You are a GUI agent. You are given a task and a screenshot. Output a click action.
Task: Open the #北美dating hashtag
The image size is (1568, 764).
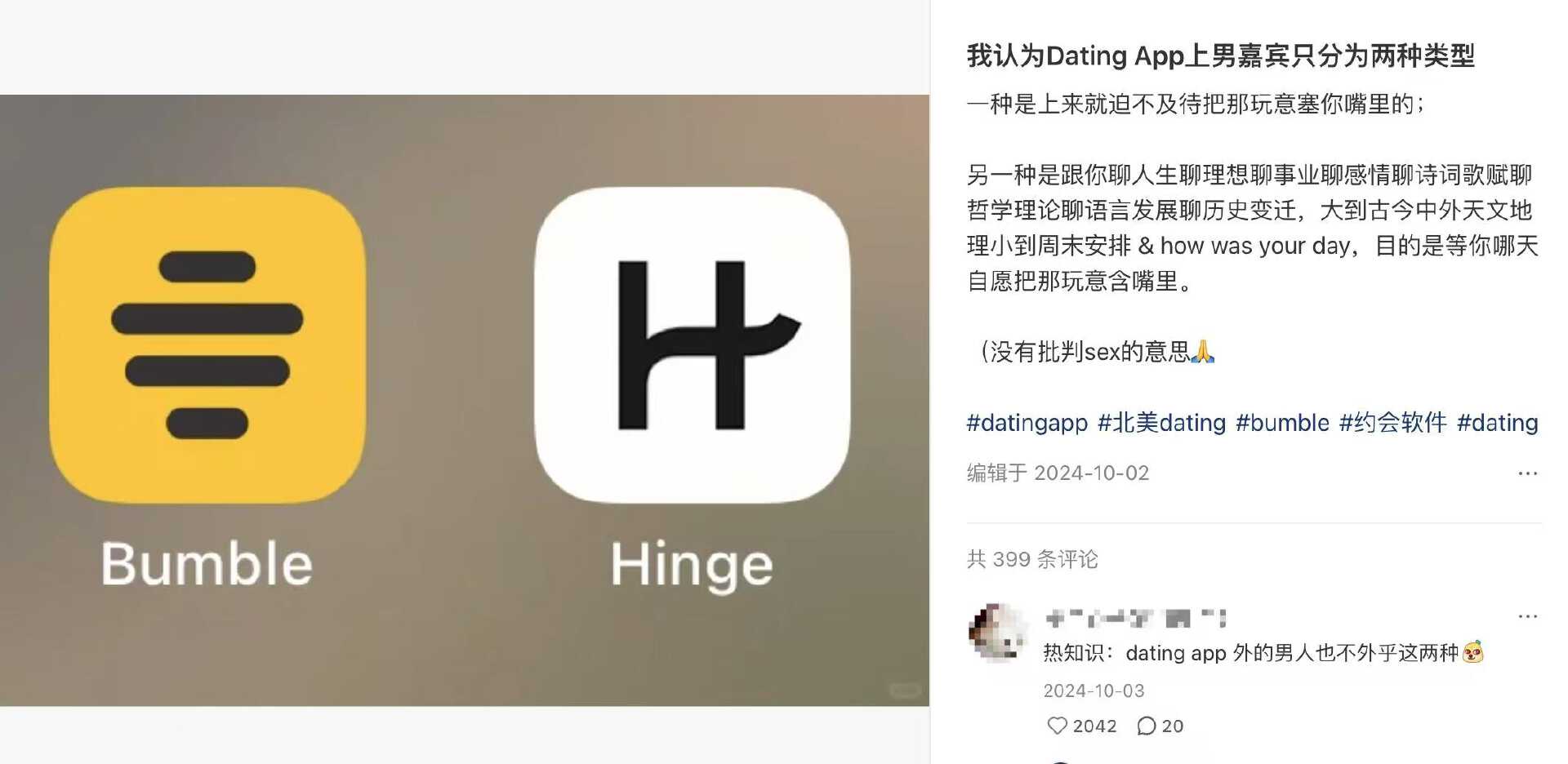coord(1161,423)
